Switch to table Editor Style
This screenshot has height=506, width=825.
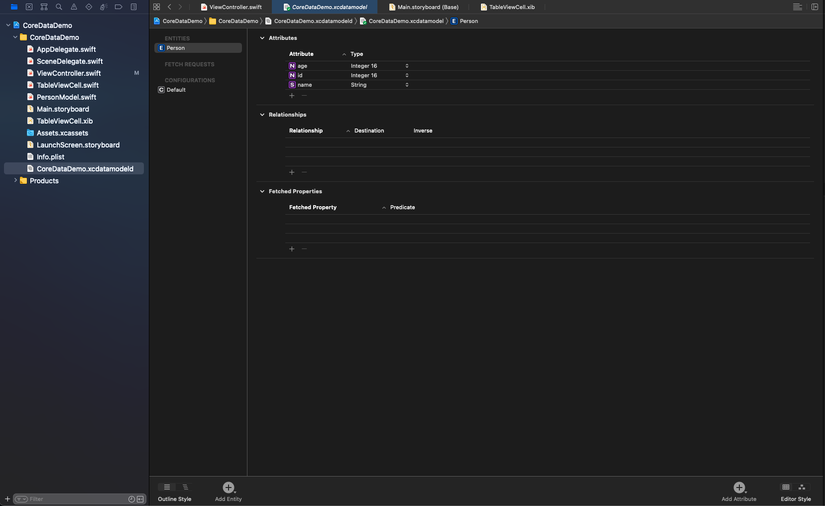point(786,487)
